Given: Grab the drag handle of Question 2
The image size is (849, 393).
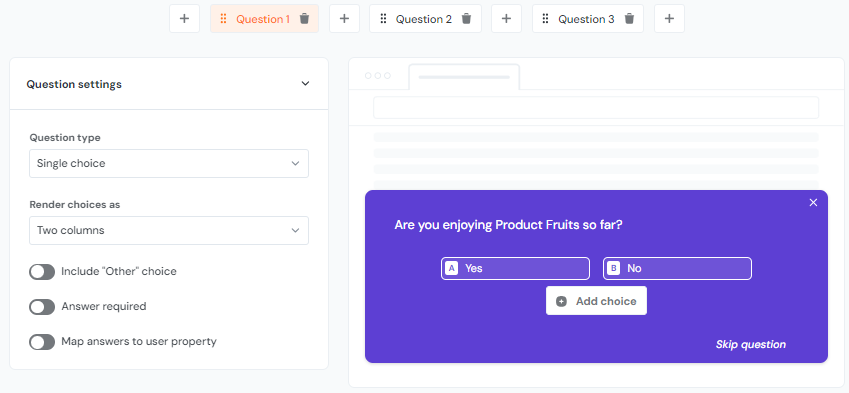Looking at the screenshot, I should click(x=383, y=19).
